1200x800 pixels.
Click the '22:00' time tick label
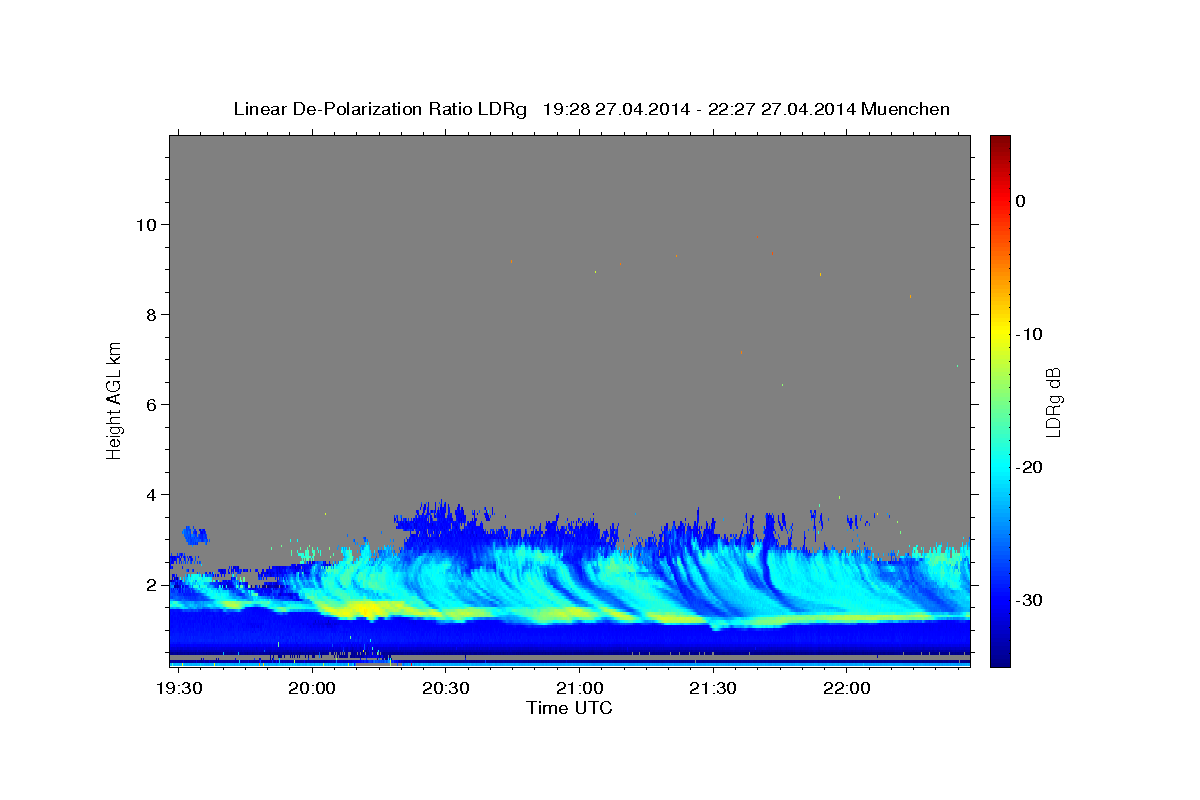click(x=846, y=689)
